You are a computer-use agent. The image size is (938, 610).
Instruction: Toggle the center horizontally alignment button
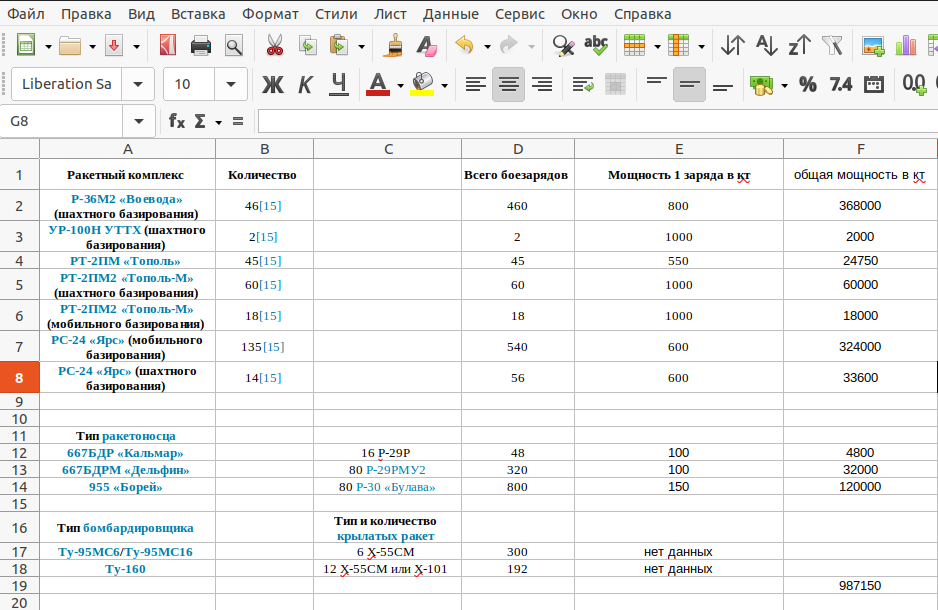point(508,84)
